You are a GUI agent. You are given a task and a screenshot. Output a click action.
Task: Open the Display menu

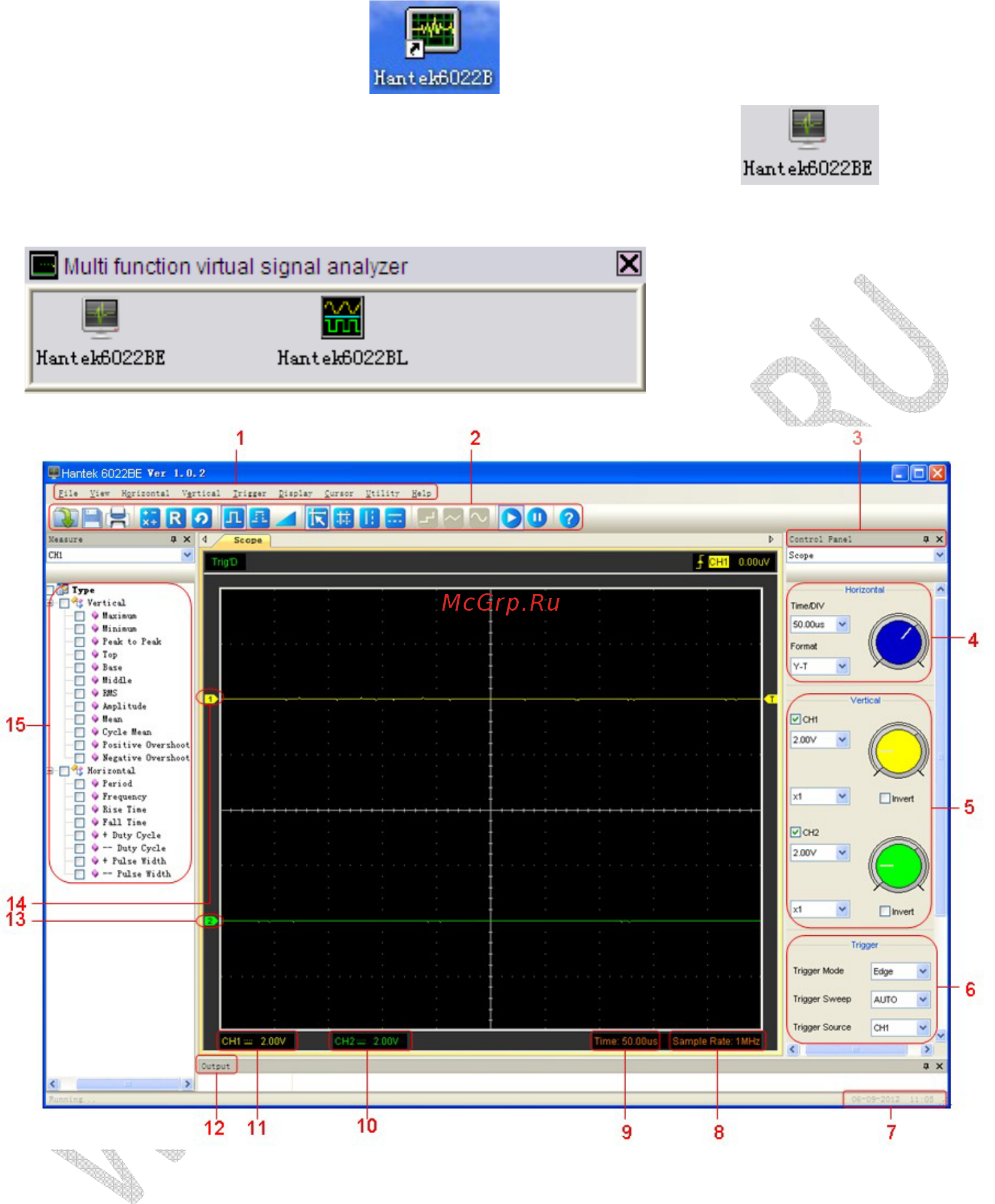click(295, 493)
